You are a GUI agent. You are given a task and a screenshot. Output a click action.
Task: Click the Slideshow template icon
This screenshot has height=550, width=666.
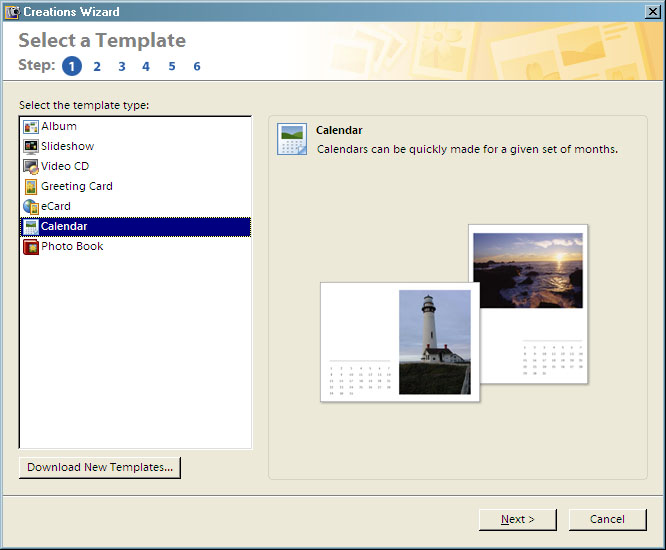(31, 147)
